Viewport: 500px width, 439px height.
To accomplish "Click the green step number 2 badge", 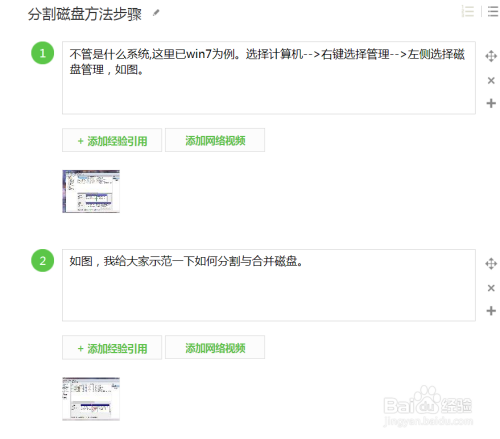I will [43, 261].
